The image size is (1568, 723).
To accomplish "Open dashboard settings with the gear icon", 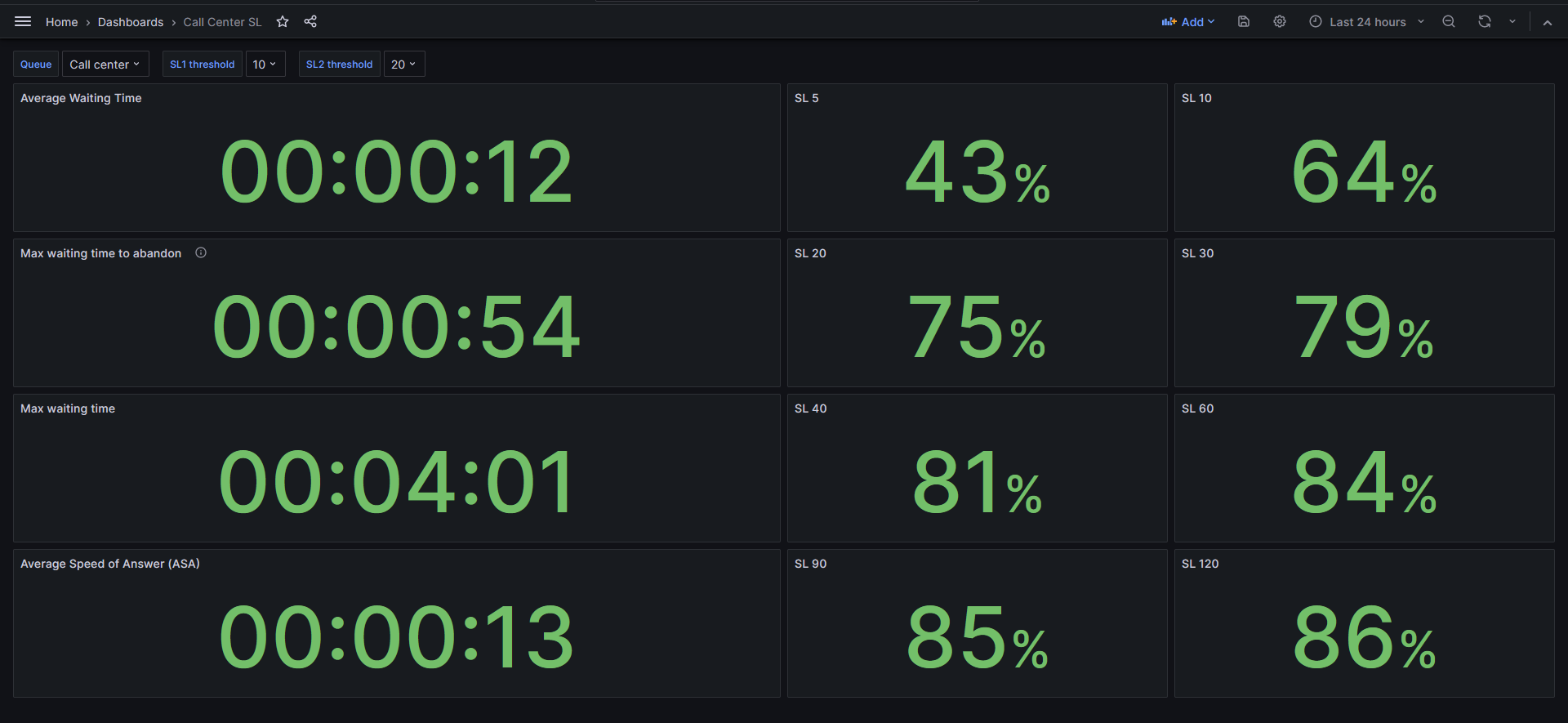I will pyautogui.click(x=1279, y=21).
